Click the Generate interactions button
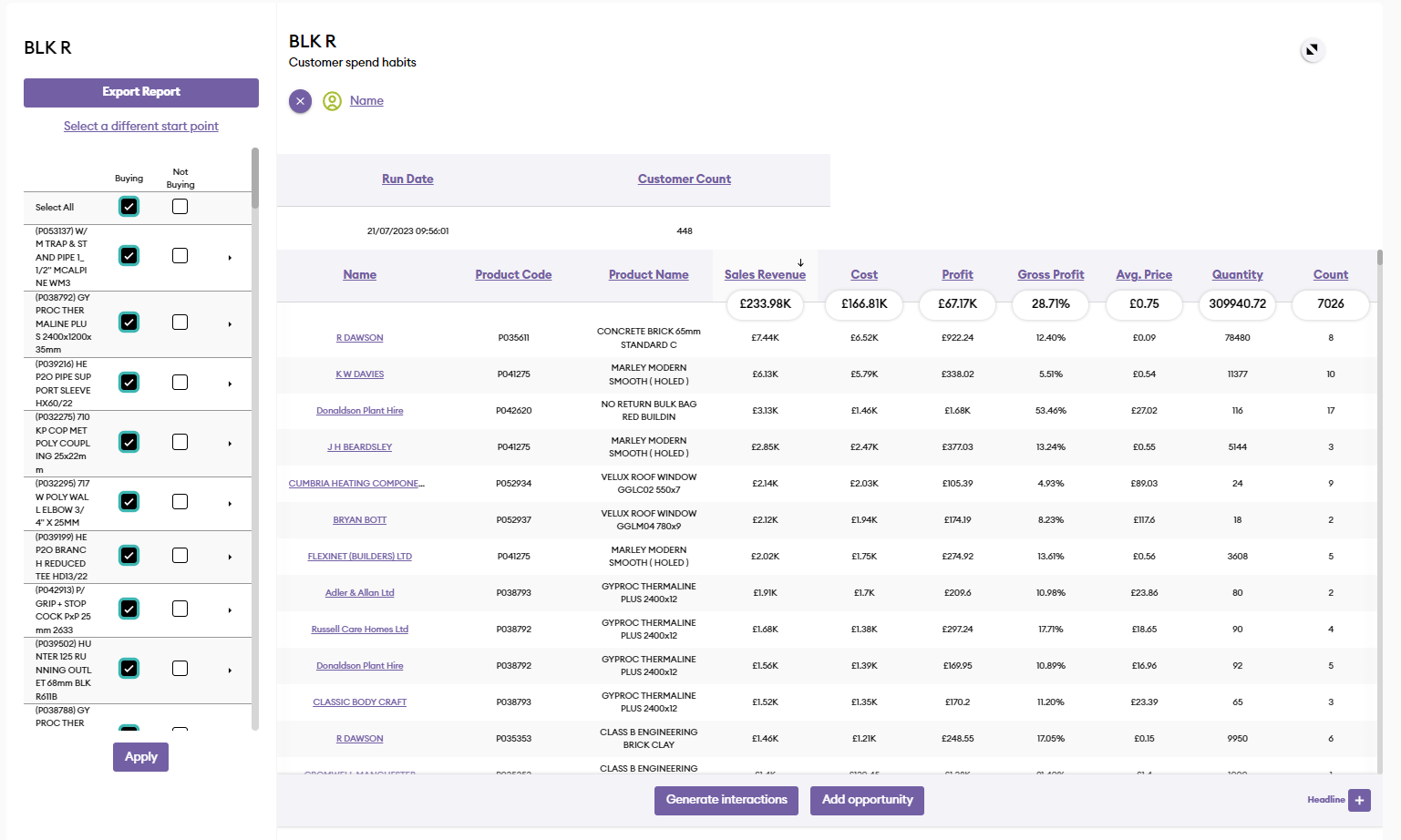The width and height of the screenshot is (1401, 840). 726,800
